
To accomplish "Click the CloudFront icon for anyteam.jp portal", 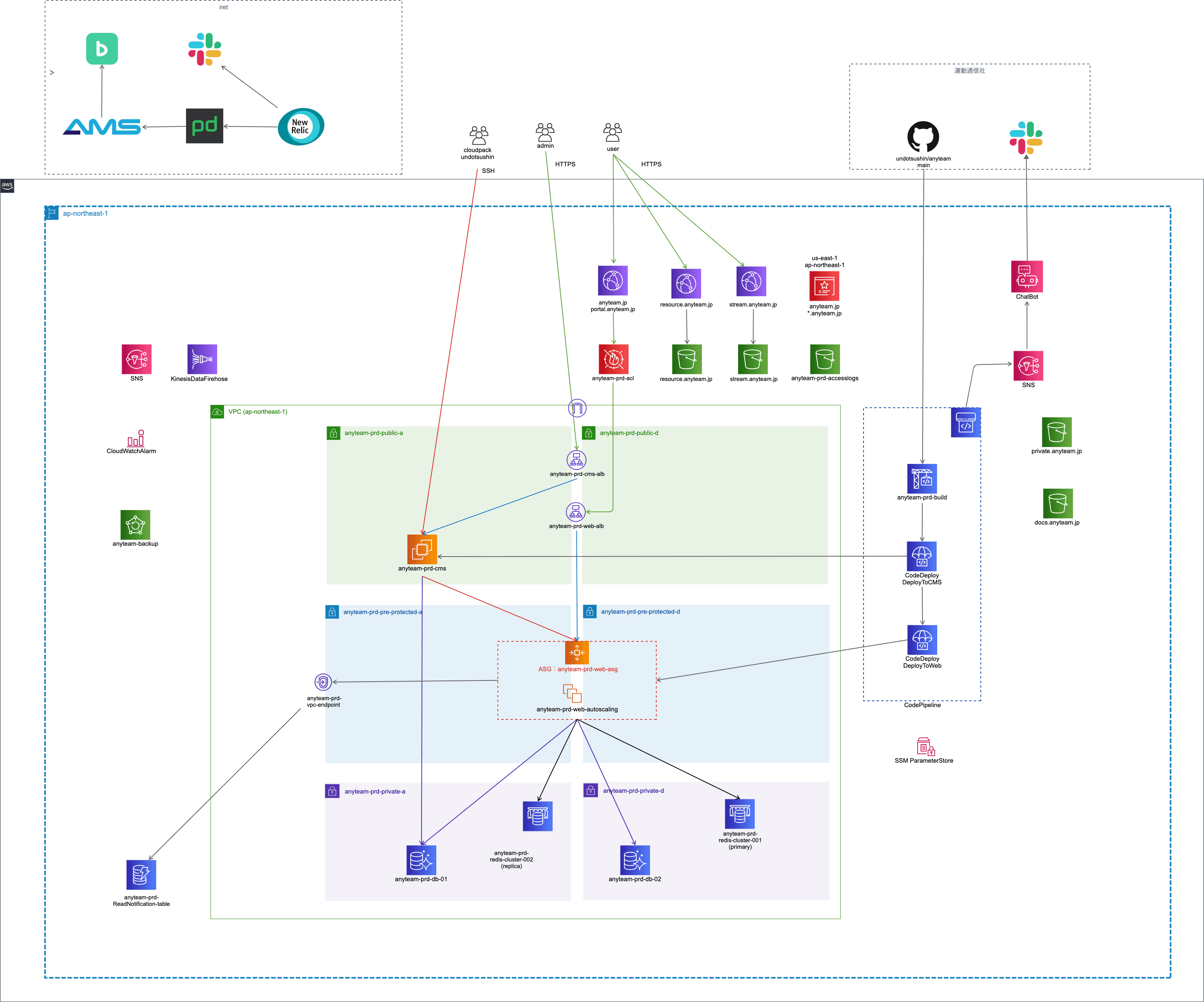I will 613,280.
